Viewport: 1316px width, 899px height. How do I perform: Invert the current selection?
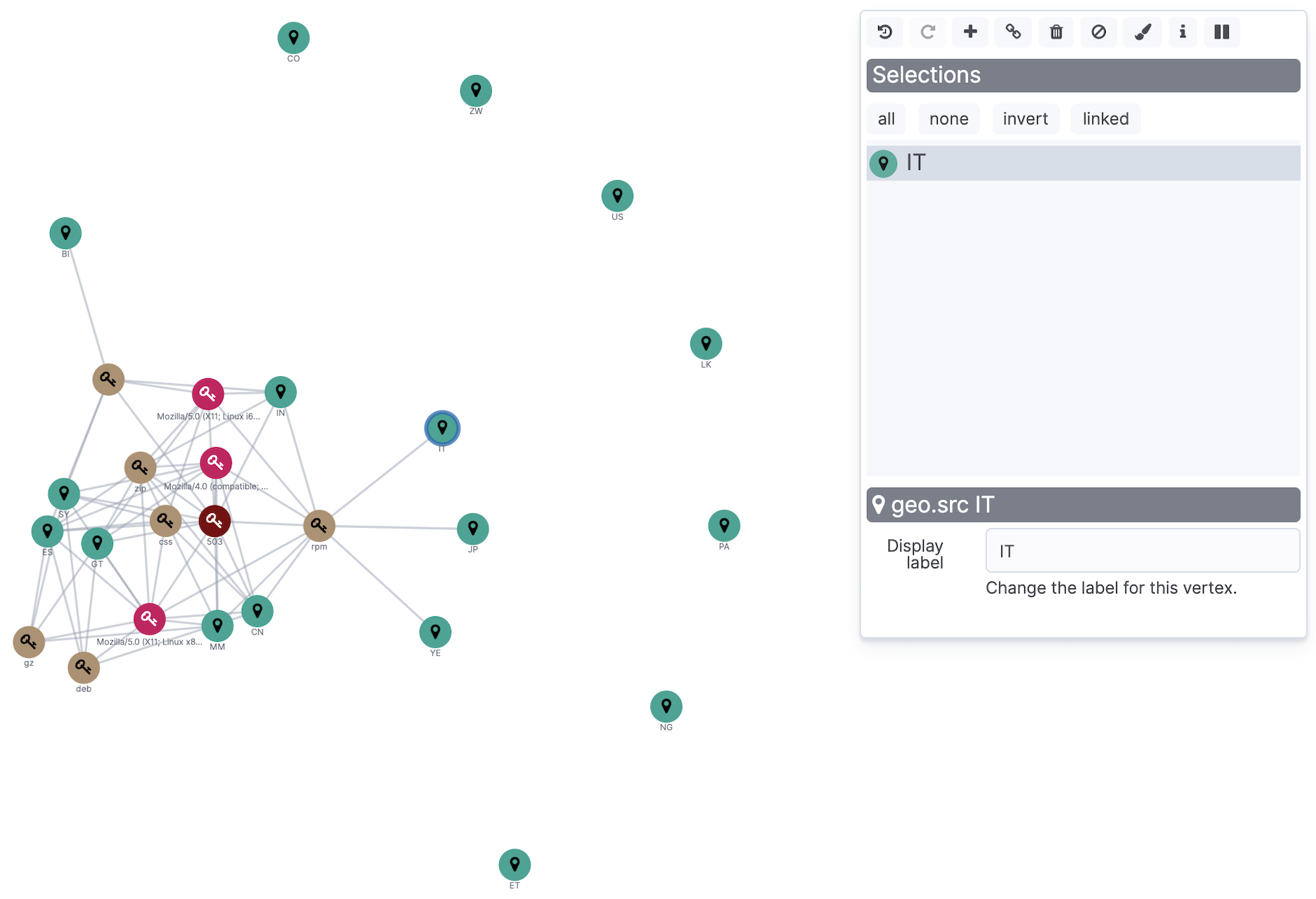pyautogui.click(x=1026, y=119)
